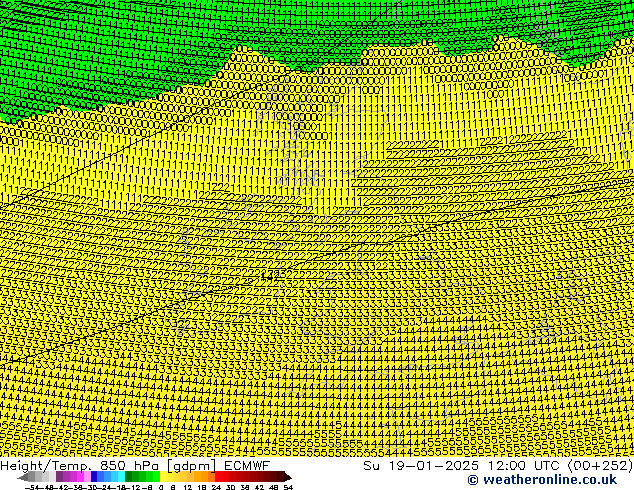Click the '142' contour label on the map

point(271,277)
